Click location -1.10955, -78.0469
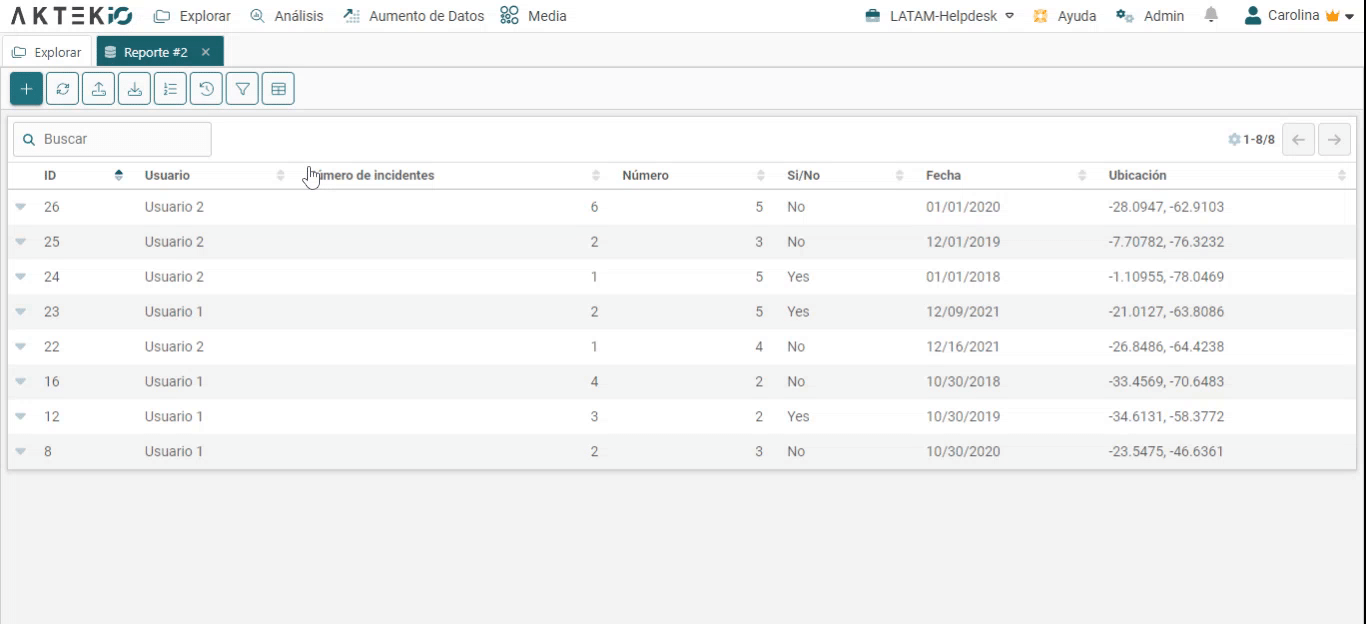 1166,277
